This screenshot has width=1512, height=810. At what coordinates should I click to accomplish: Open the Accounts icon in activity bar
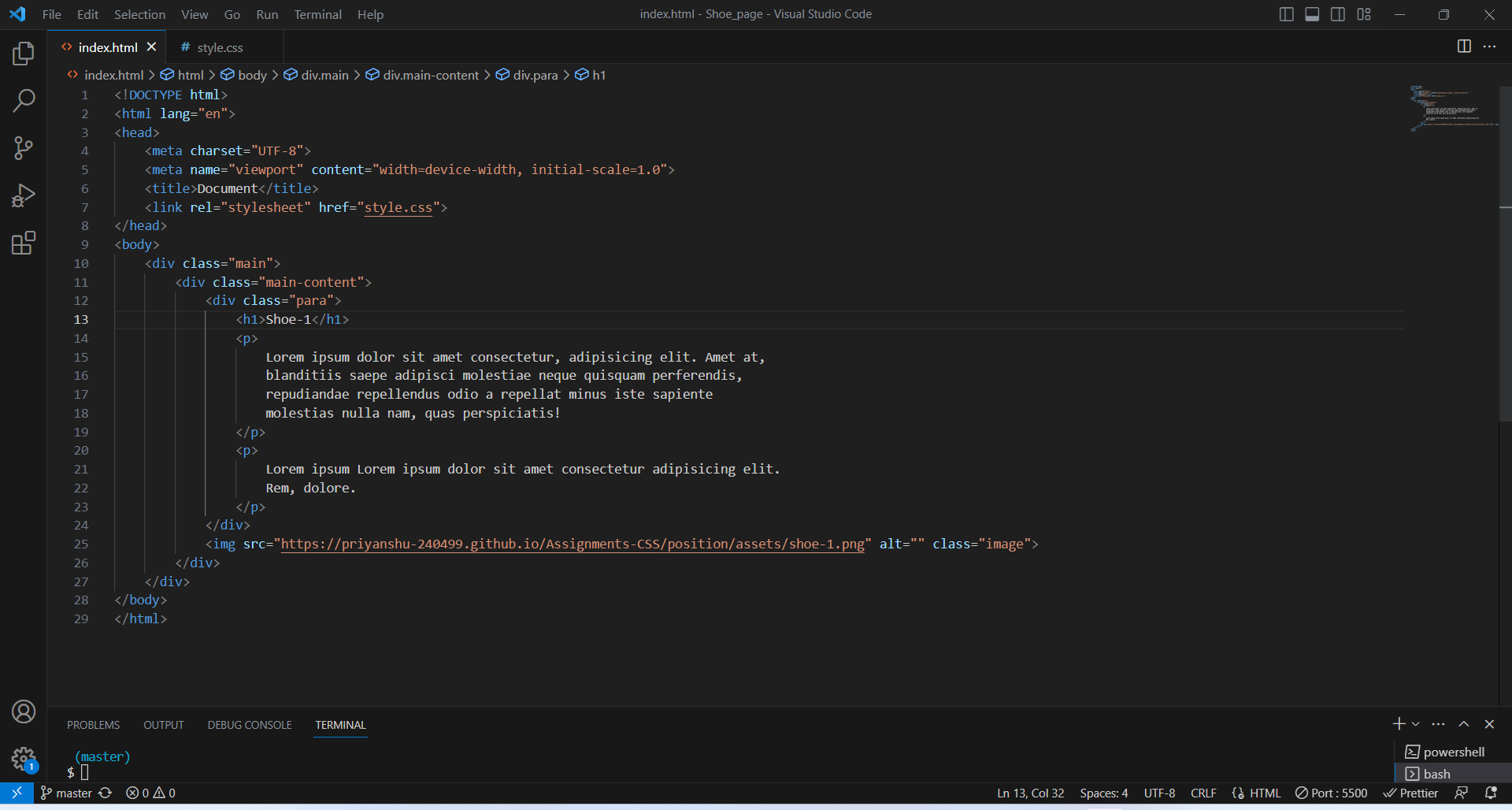[x=24, y=712]
